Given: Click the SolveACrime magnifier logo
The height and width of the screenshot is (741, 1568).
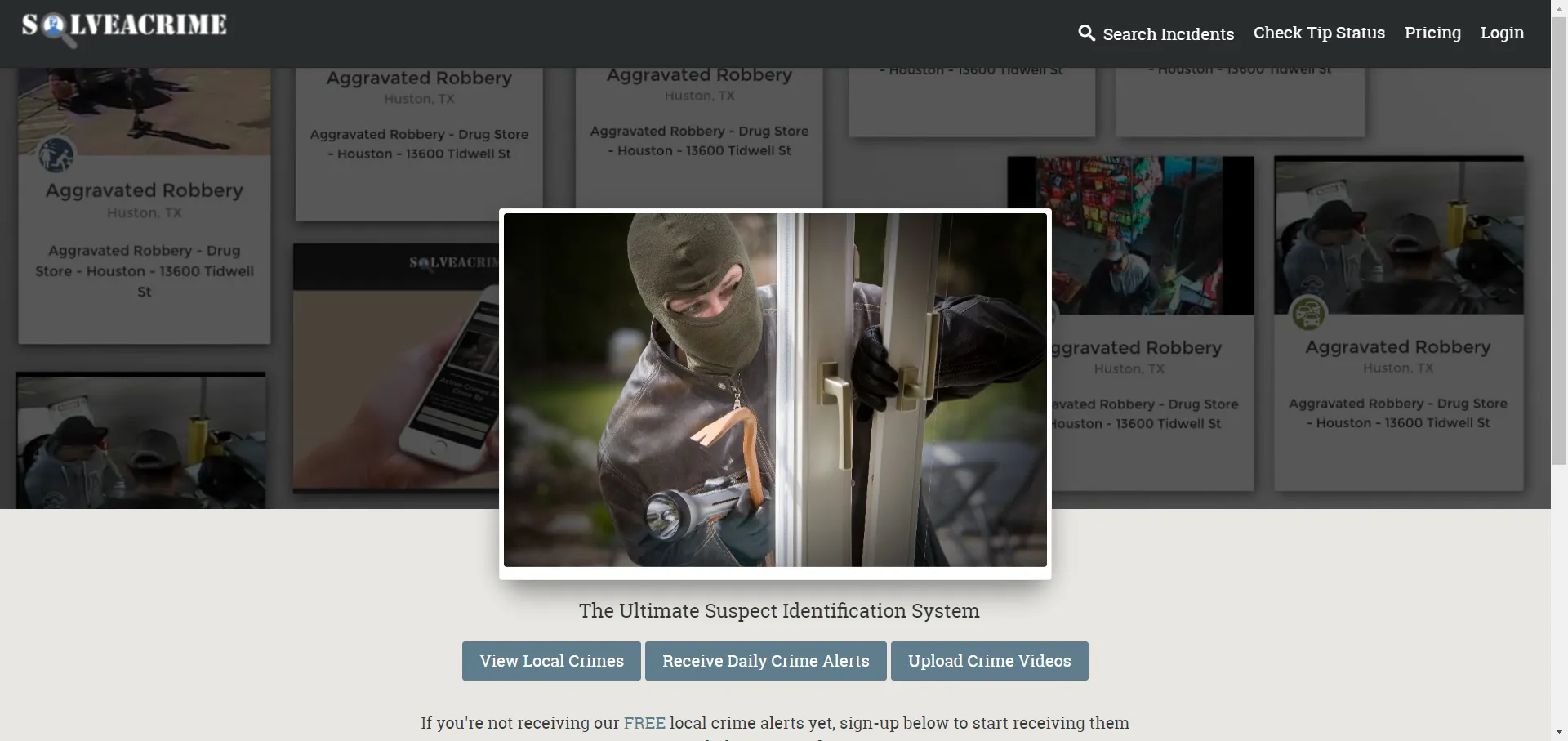Looking at the screenshot, I should [124, 28].
